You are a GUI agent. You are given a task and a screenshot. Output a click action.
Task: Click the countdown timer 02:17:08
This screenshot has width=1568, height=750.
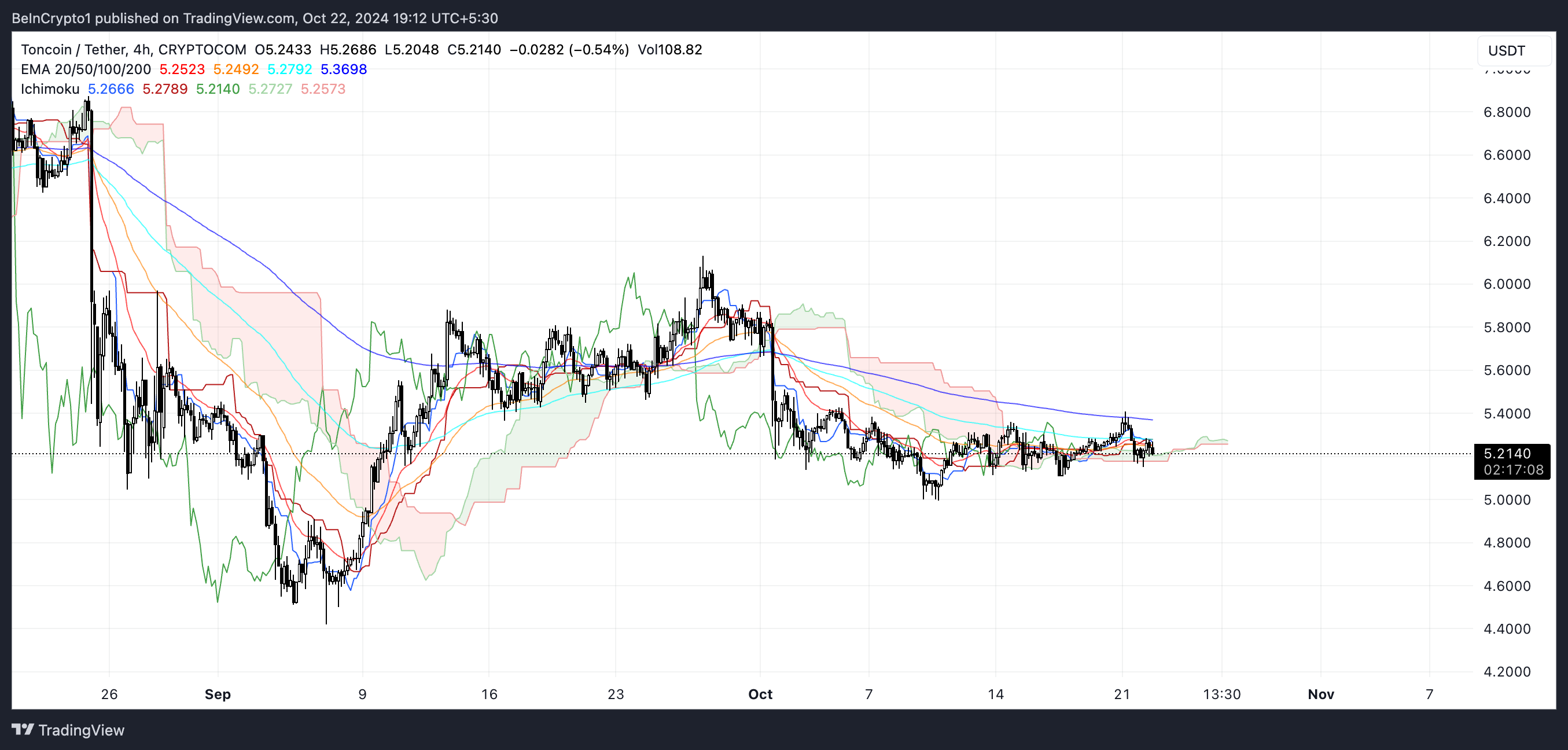click(1512, 470)
